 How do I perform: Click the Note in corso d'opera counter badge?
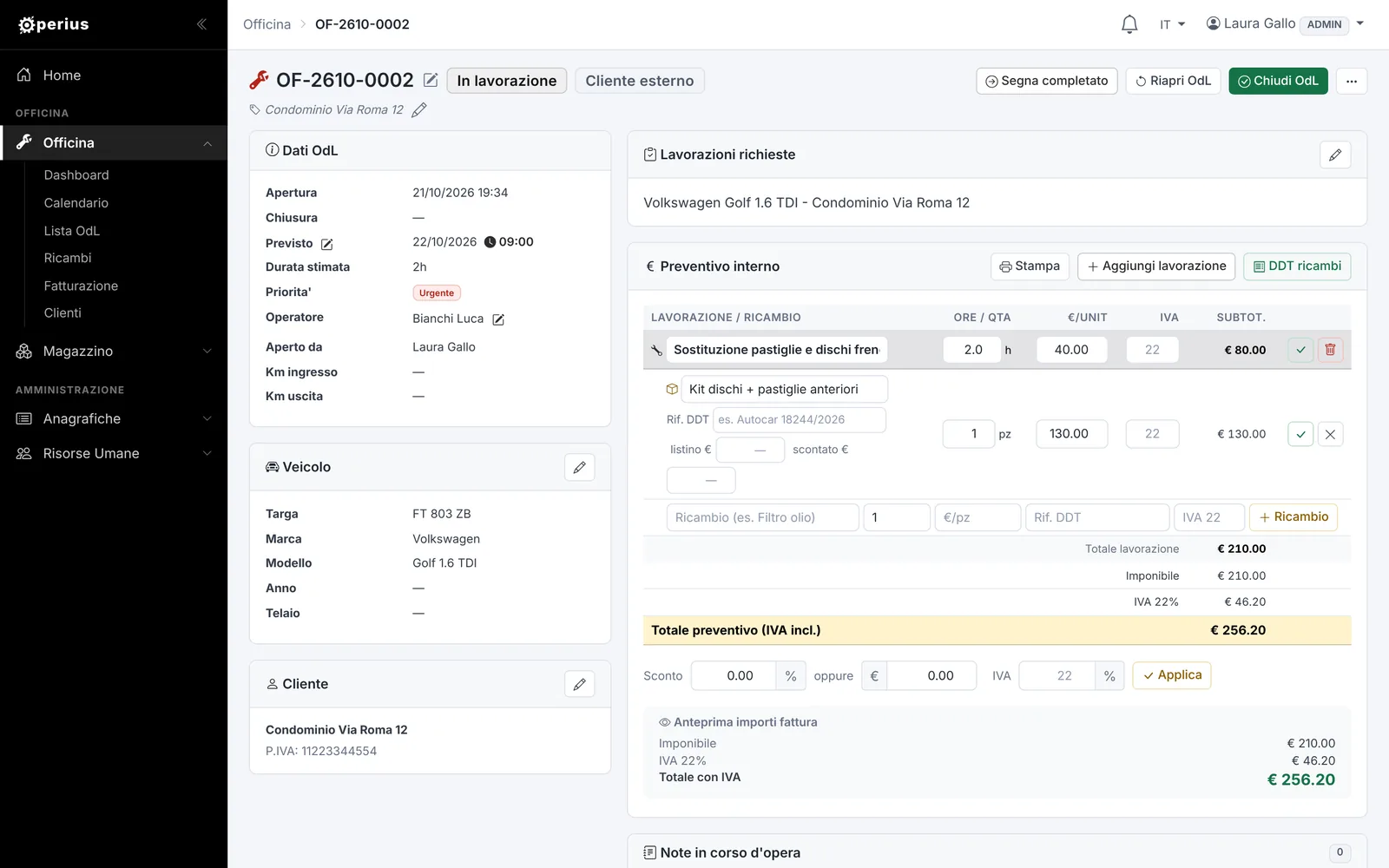coord(1340,852)
